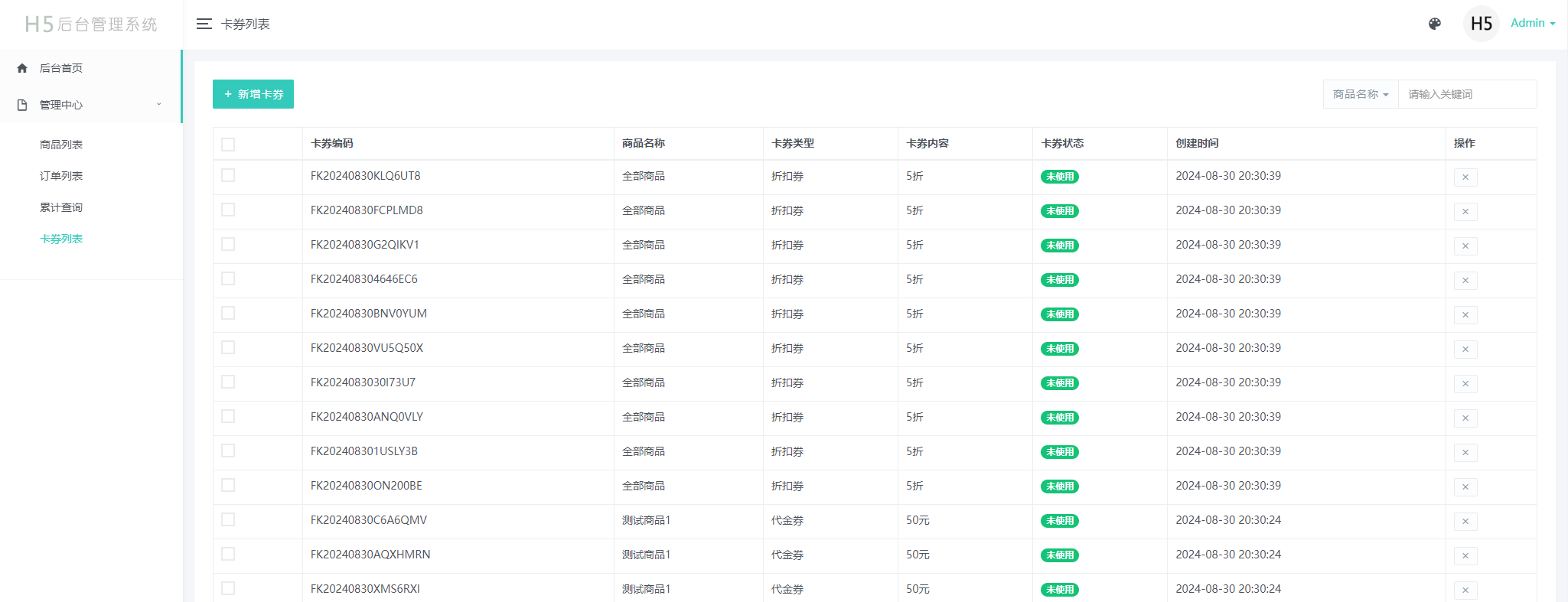Check the box for FK202408304646EC6
This screenshot has height=602, width=1568.
click(x=228, y=278)
